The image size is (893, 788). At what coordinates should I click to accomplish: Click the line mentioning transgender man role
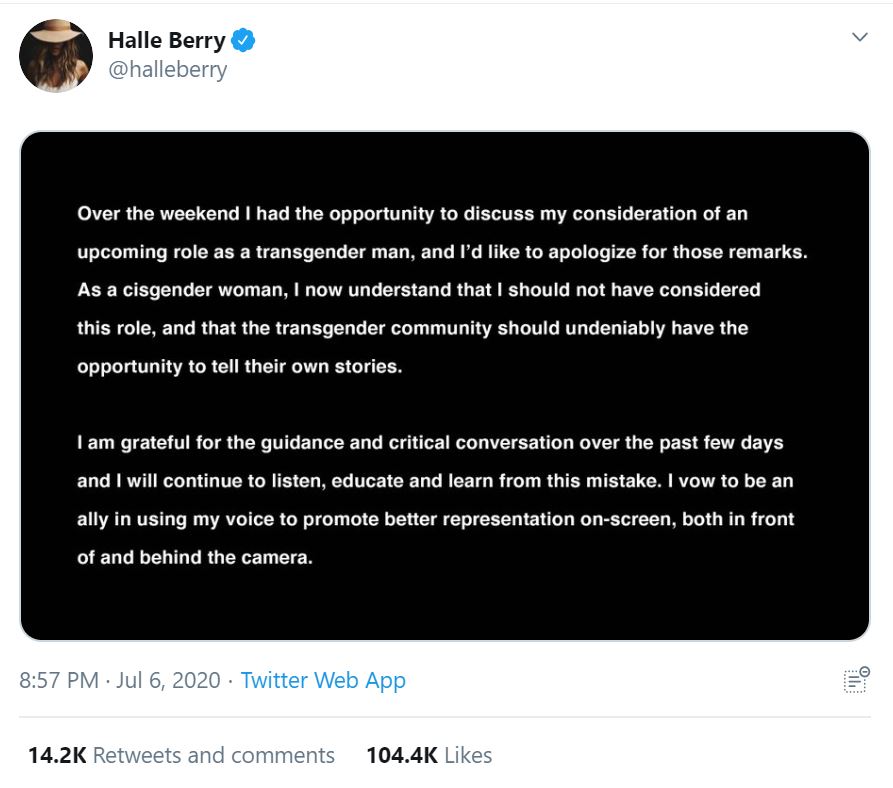point(441,252)
